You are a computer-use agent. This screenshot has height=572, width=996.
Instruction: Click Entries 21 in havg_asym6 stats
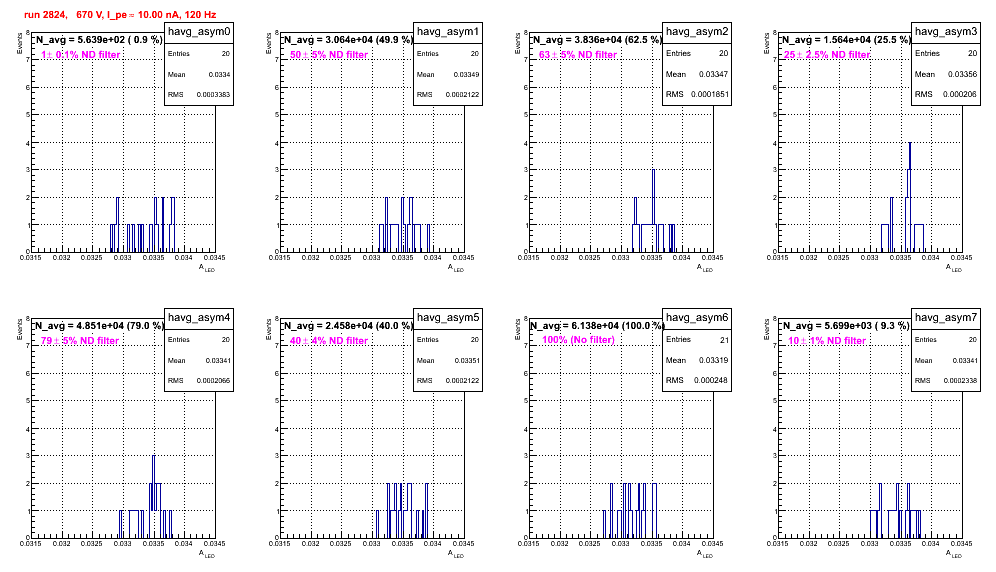pos(697,339)
